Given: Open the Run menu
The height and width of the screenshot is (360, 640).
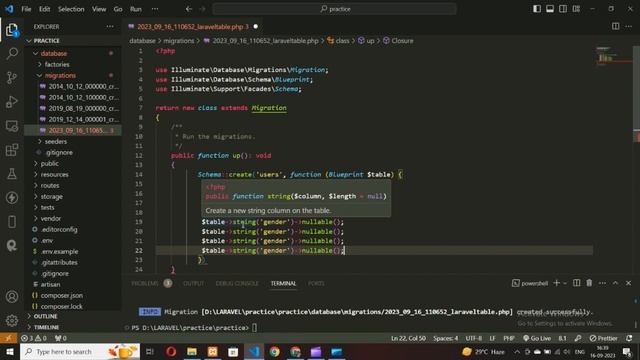Looking at the screenshot, I should (x=136, y=9).
